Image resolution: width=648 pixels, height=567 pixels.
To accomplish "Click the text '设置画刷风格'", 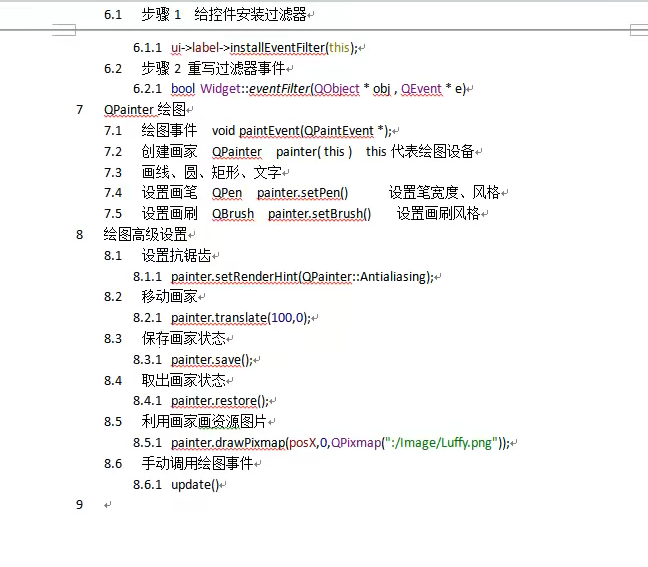I will tap(438, 214).
